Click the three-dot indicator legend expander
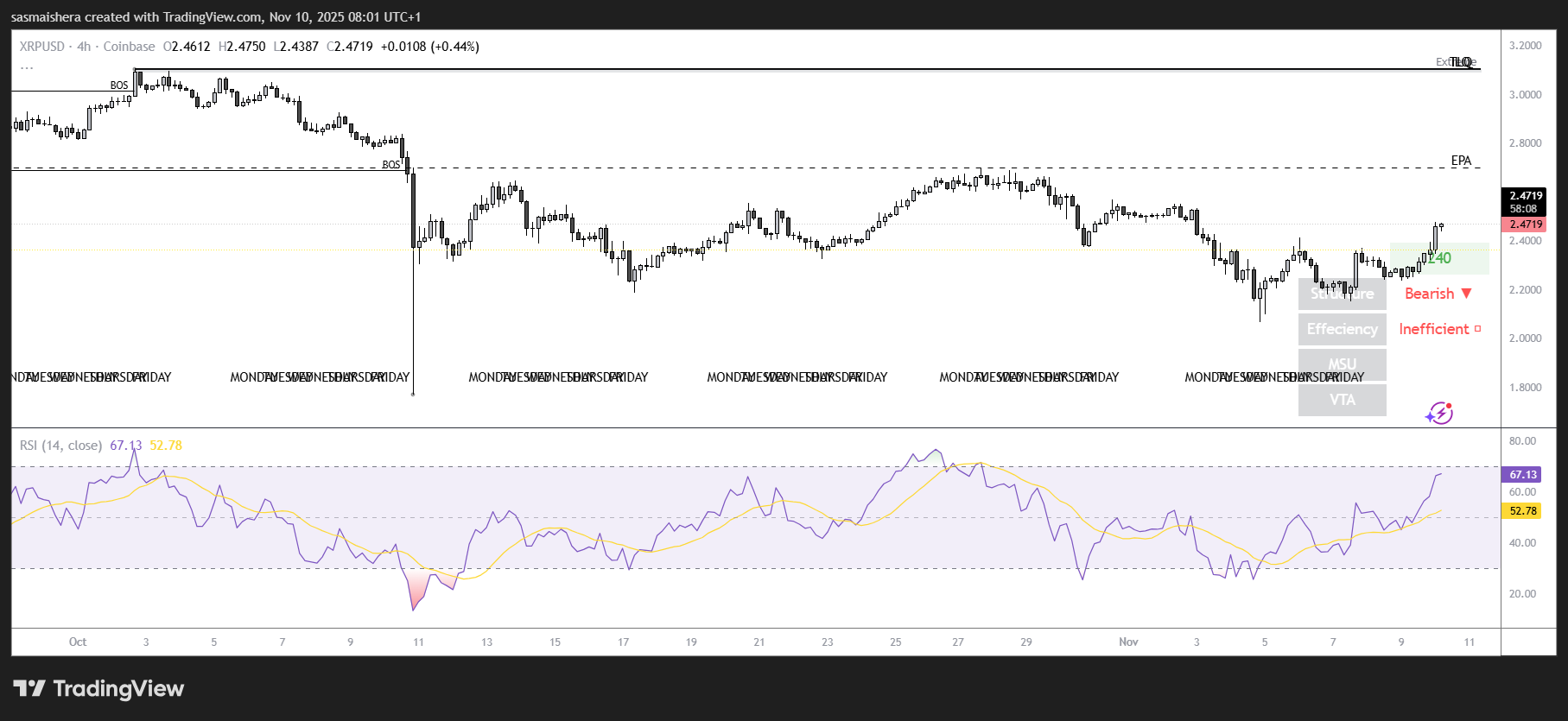 [x=27, y=66]
